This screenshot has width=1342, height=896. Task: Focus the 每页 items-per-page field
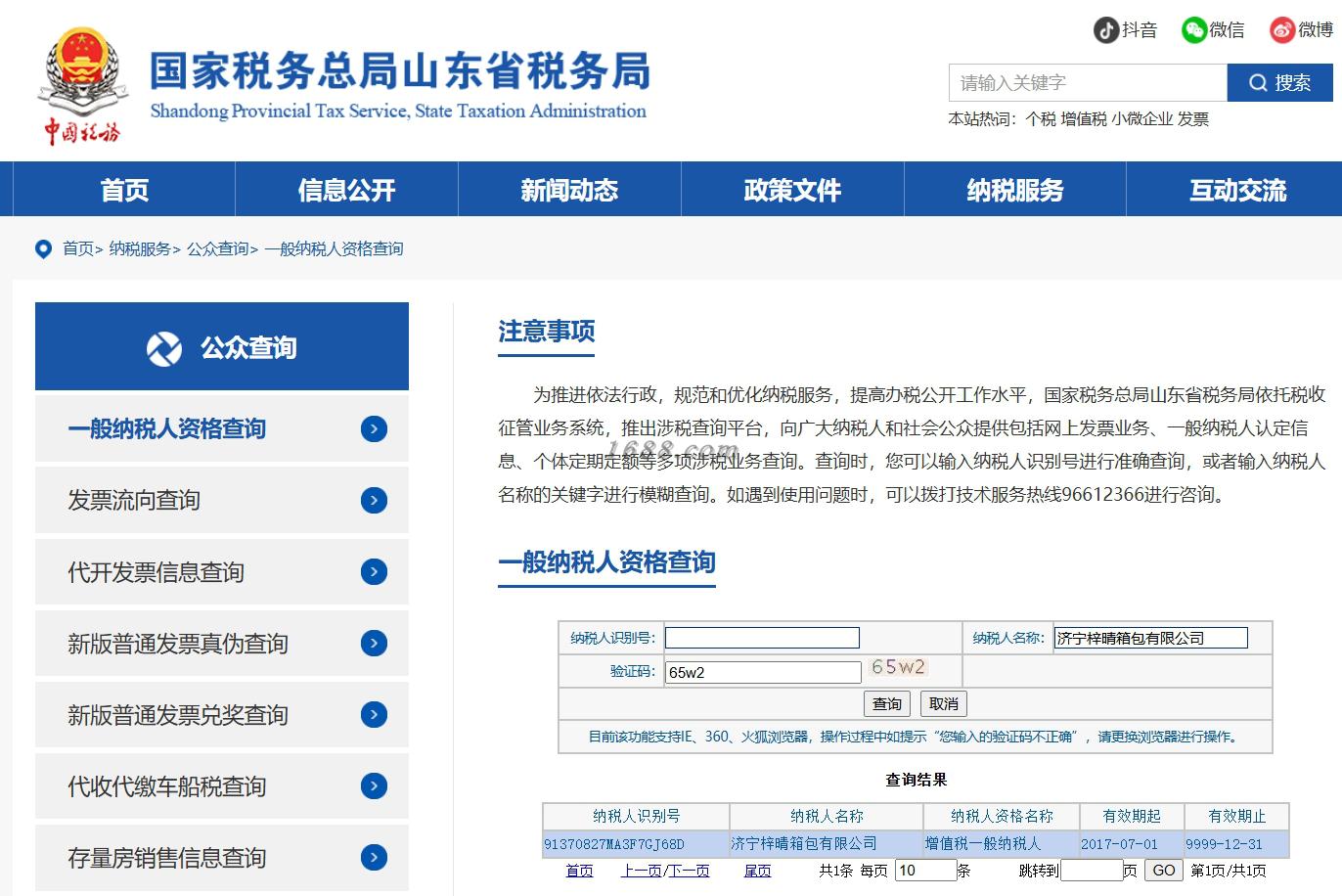tap(925, 871)
